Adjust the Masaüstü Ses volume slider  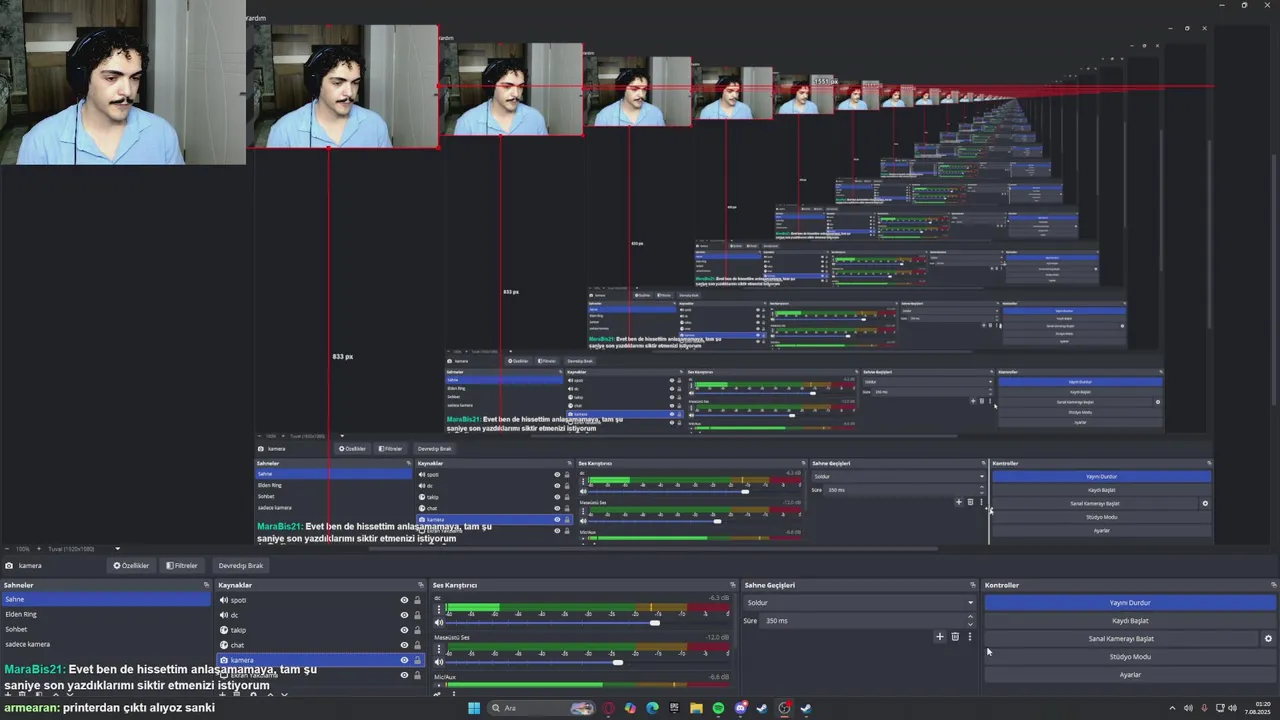click(618, 662)
